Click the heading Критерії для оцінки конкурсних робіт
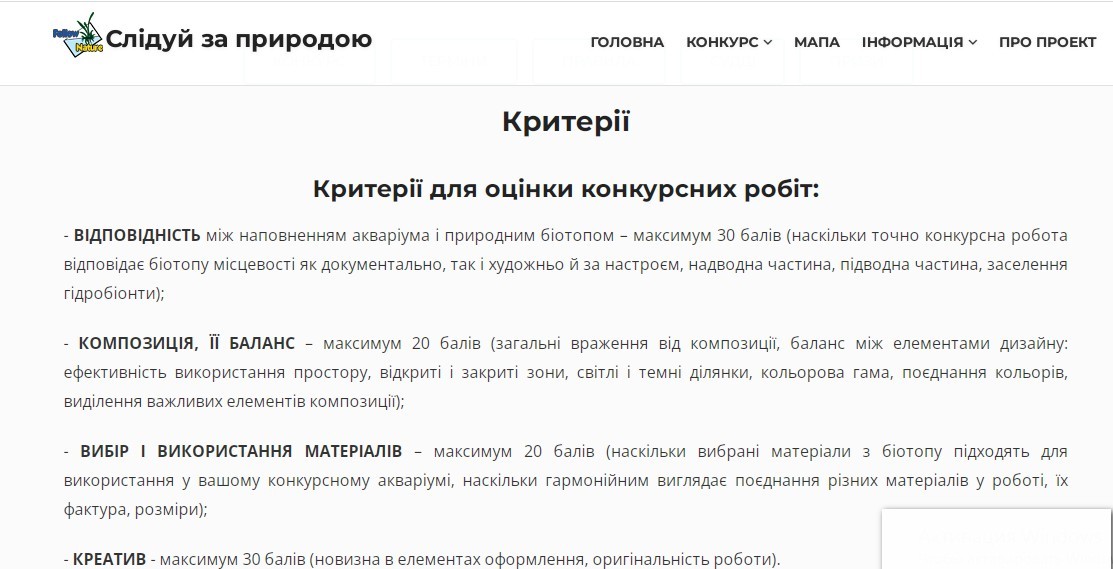Viewport: 1113px width, 569px height. pos(565,189)
